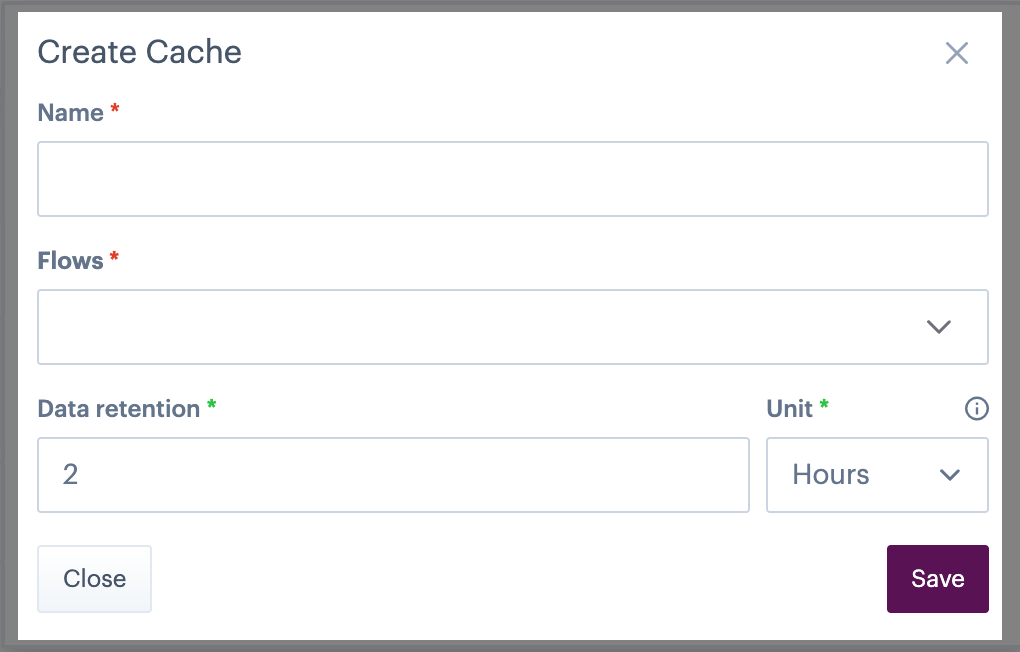The width and height of the screenshot is (1020, 652).
Task: Click the red asterisk next to Flows
Action: click(x=114, y=258)
